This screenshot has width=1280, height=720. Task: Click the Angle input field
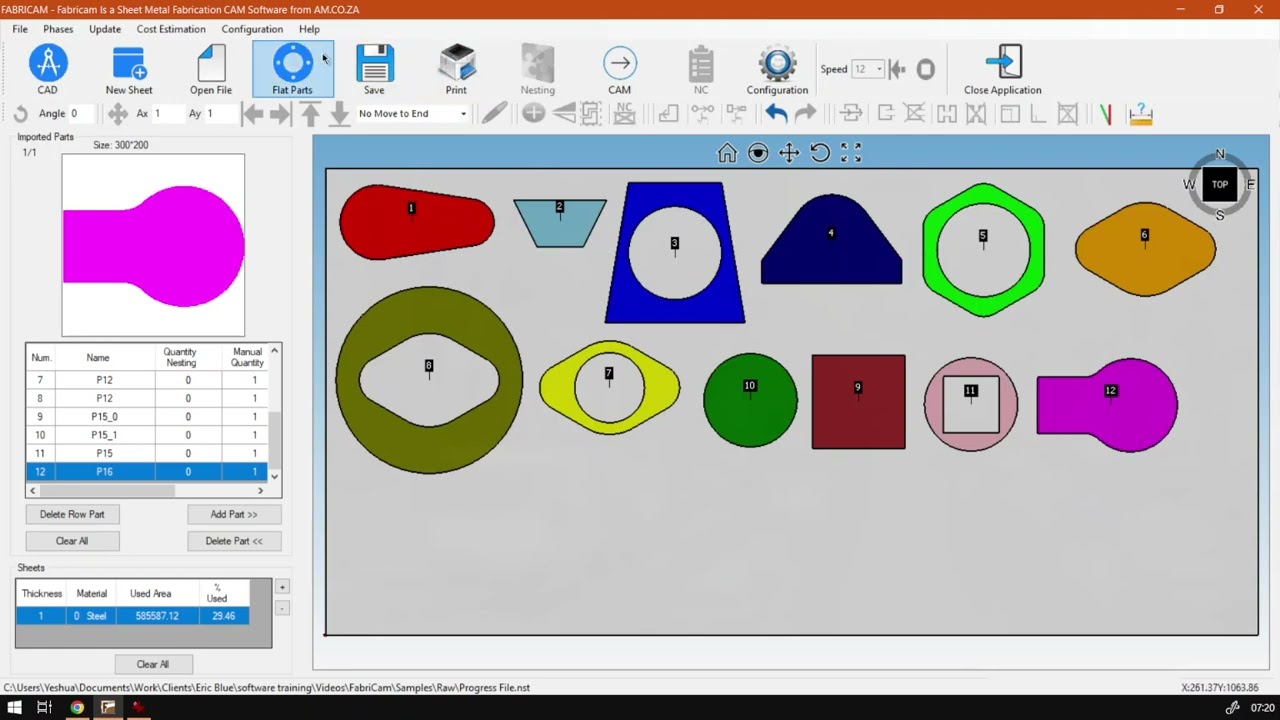tap(83, 114)
